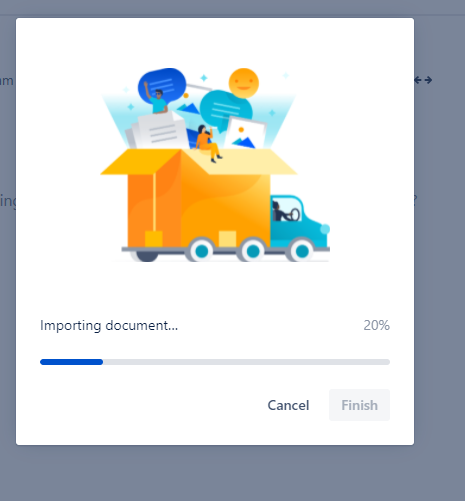465x501 pixels.
Task: Click the import progress bar
Action: pos(215,362)
